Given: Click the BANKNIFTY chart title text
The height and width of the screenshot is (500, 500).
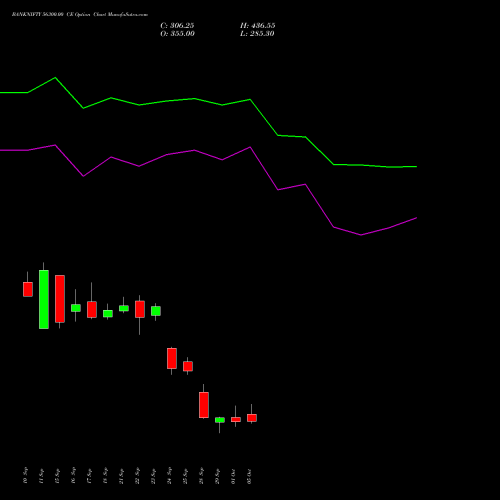Looking at the screenshot, I should click(x=80, y=15).
